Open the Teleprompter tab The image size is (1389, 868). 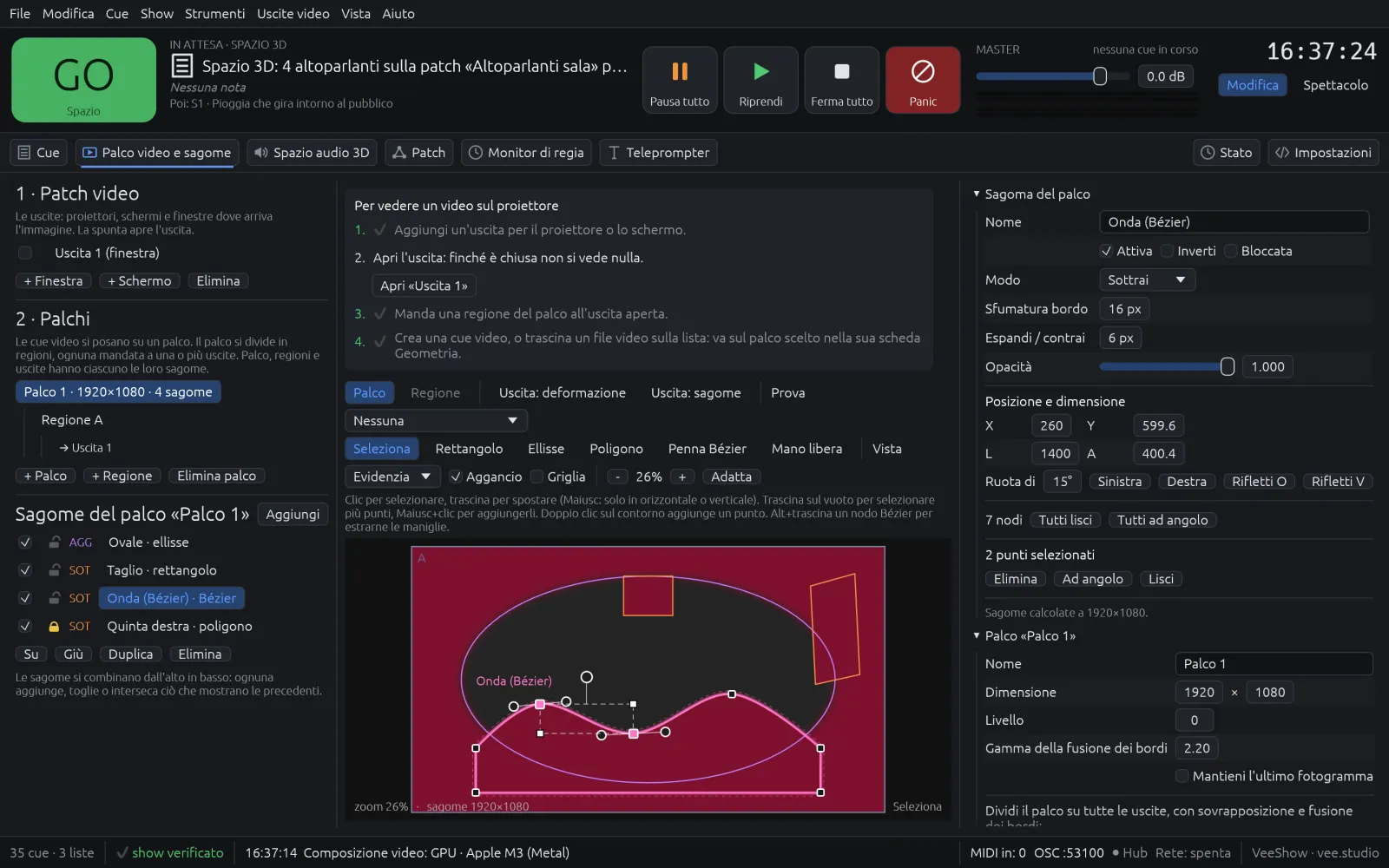[x=659, y=153]
